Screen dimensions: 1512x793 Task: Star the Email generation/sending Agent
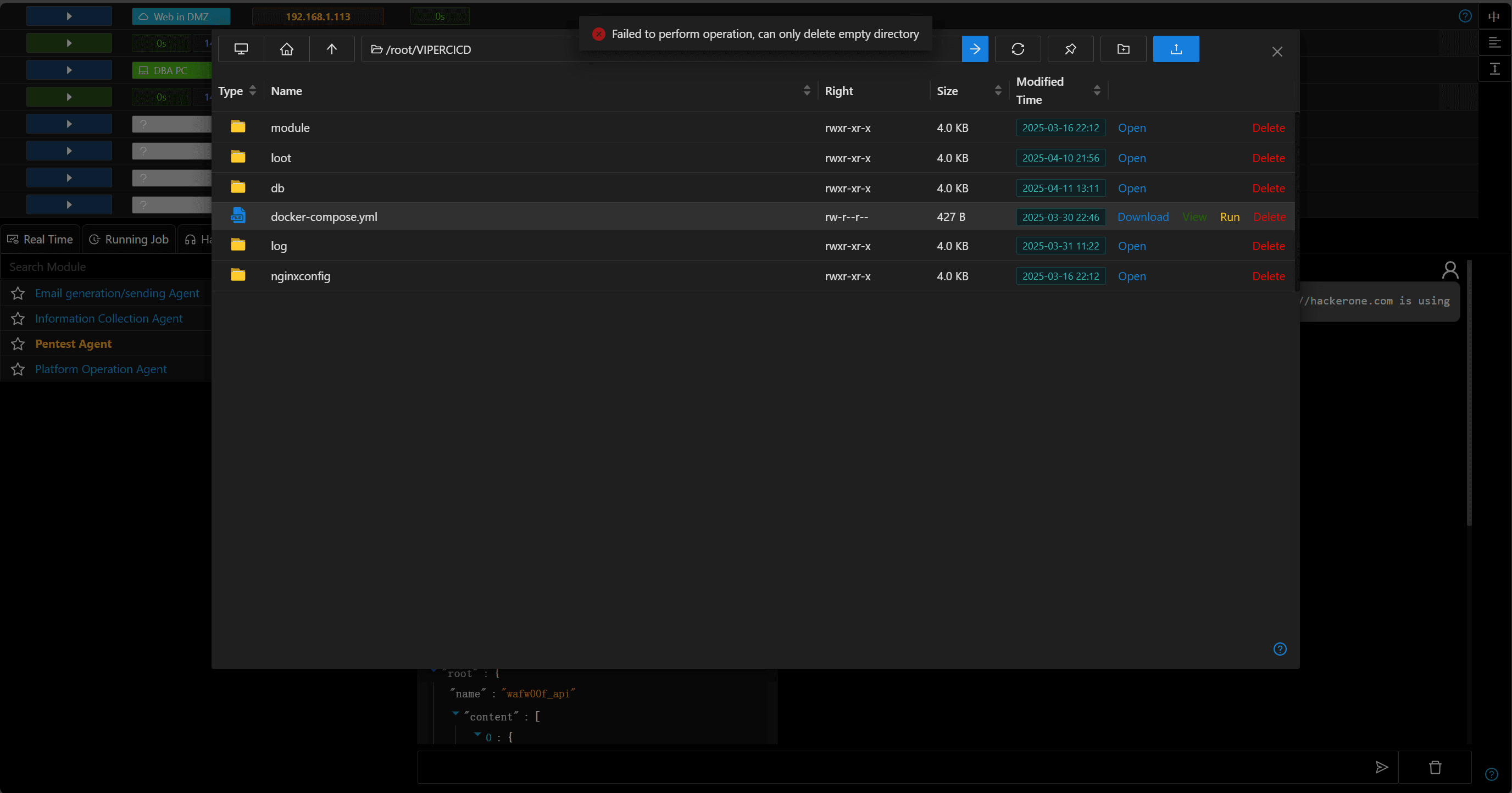tap(18, 293)
